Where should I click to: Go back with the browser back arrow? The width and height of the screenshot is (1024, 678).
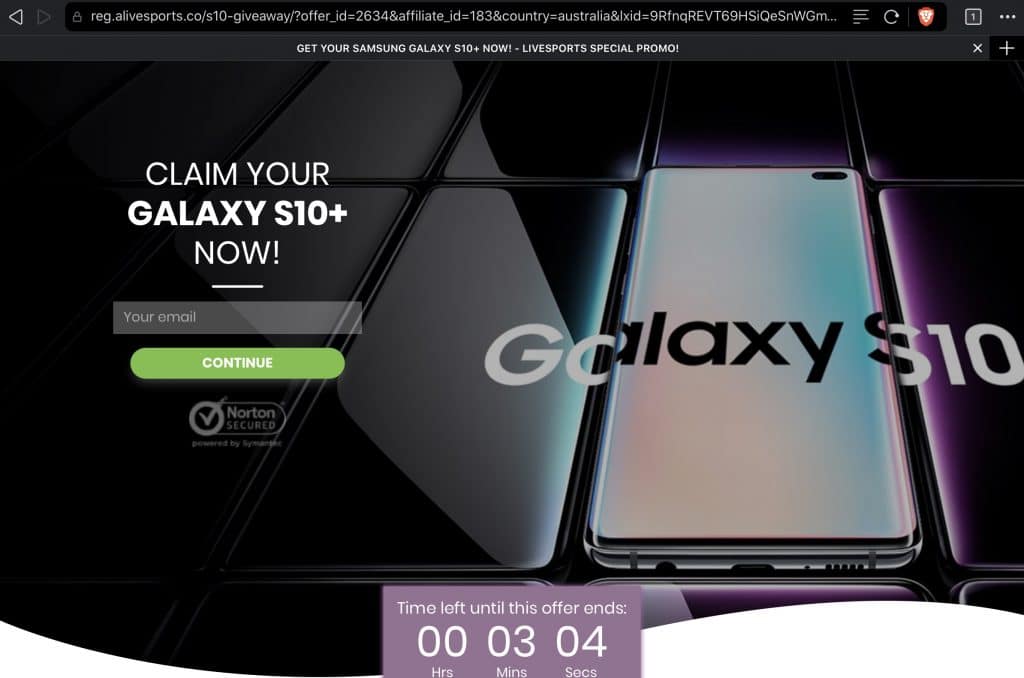[16, 16]
